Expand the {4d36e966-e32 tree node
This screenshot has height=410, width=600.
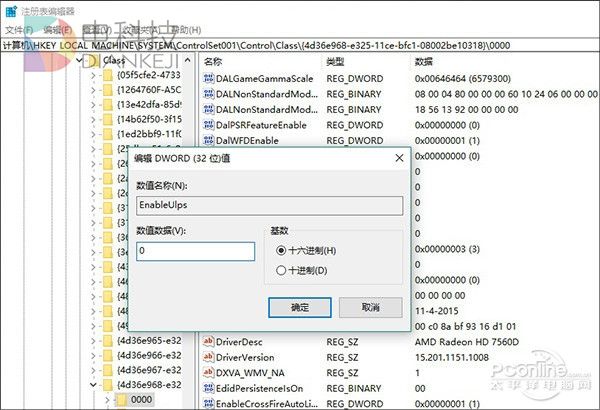(x=93, y=356)
